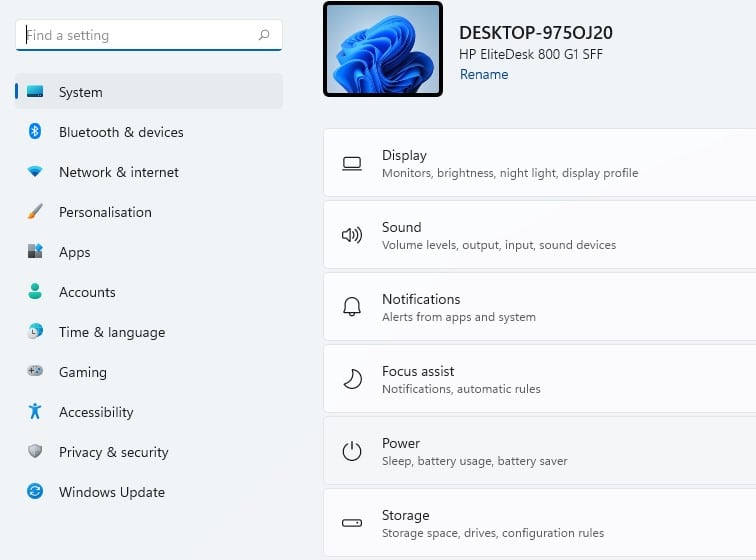Click the desktop wallpaper thumbnail
Viewport: 756px width, 560px height.
click(x=383, y=49)
